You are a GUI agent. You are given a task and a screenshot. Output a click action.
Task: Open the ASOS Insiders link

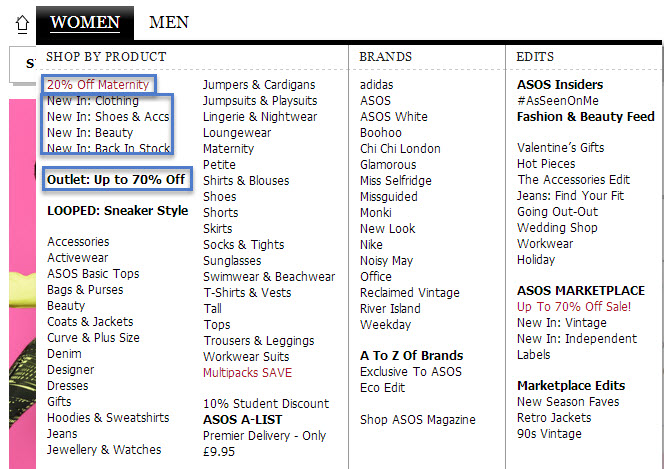pos(560,85)
